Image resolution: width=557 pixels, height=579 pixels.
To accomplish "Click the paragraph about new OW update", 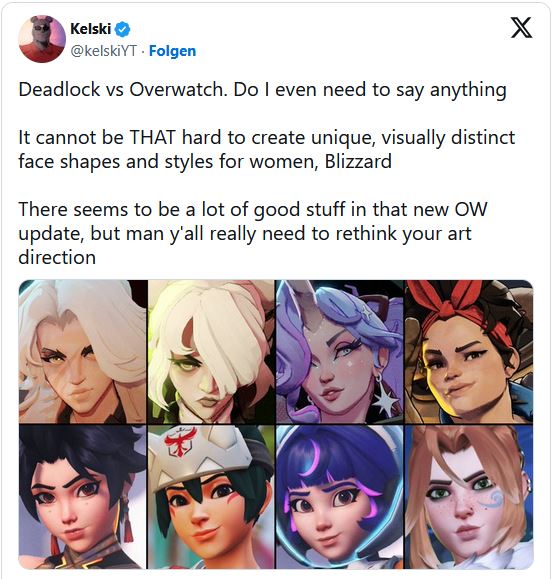I will [253, 233].
